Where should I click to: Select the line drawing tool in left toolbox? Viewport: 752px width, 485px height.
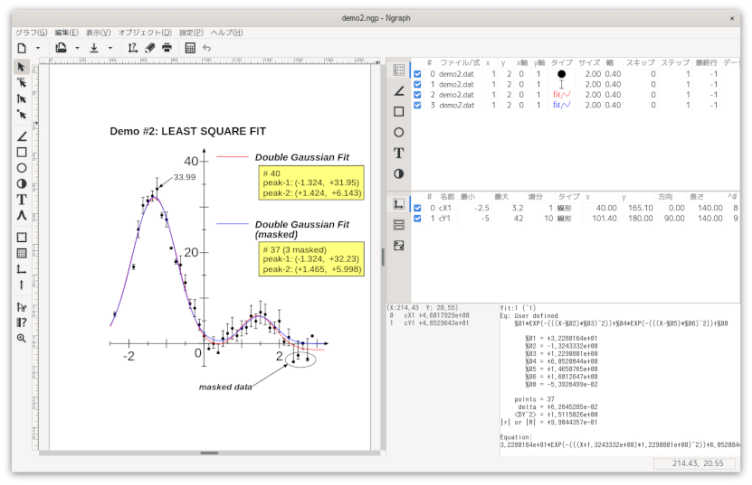(x=21, y=137)
